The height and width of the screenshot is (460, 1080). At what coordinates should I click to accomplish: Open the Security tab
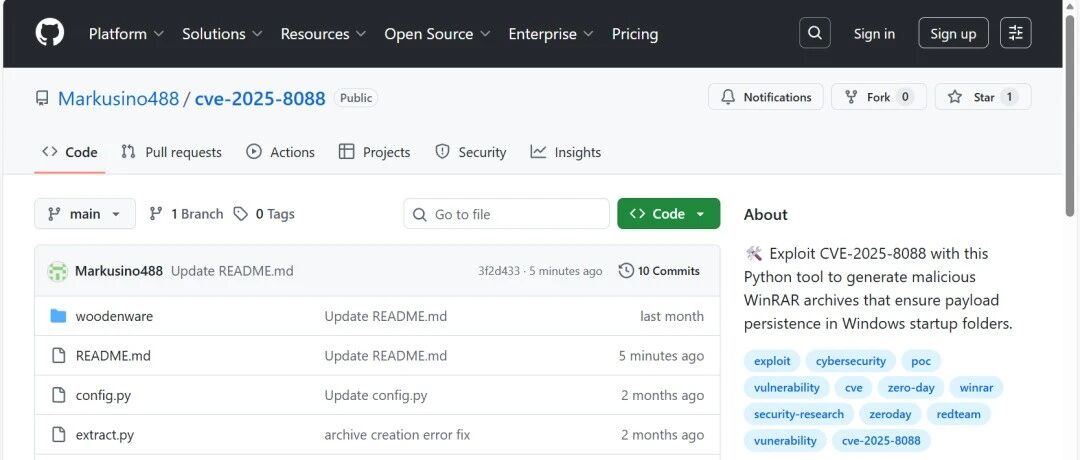coord(471,152)
